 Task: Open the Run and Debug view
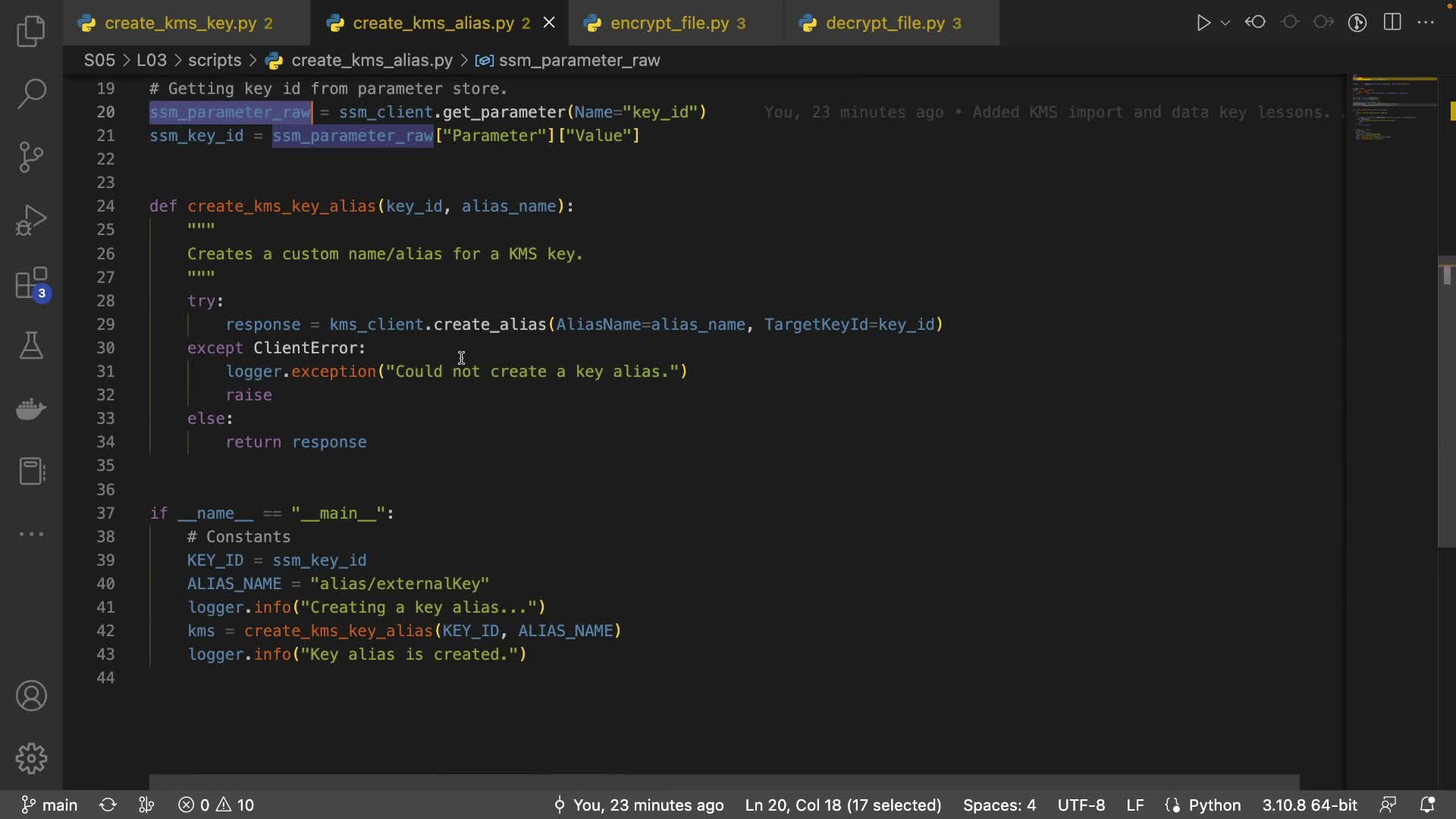pos(31,220)
